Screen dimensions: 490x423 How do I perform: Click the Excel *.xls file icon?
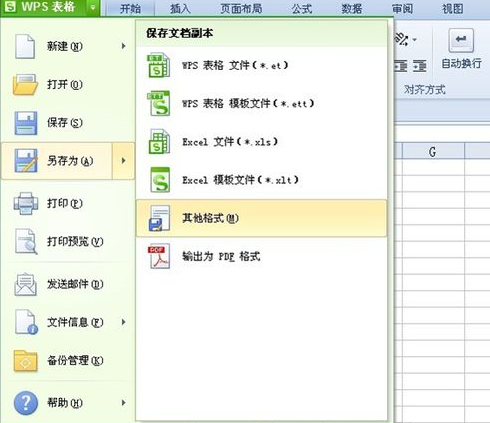point(159,142)
